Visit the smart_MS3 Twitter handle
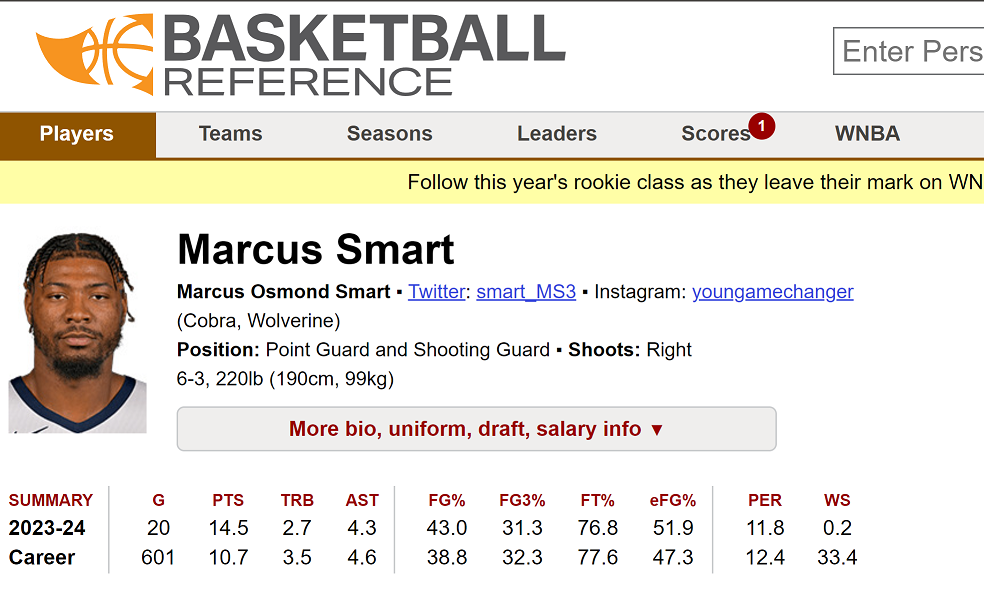Screen dimensions: 984x602 coord(526,292)
